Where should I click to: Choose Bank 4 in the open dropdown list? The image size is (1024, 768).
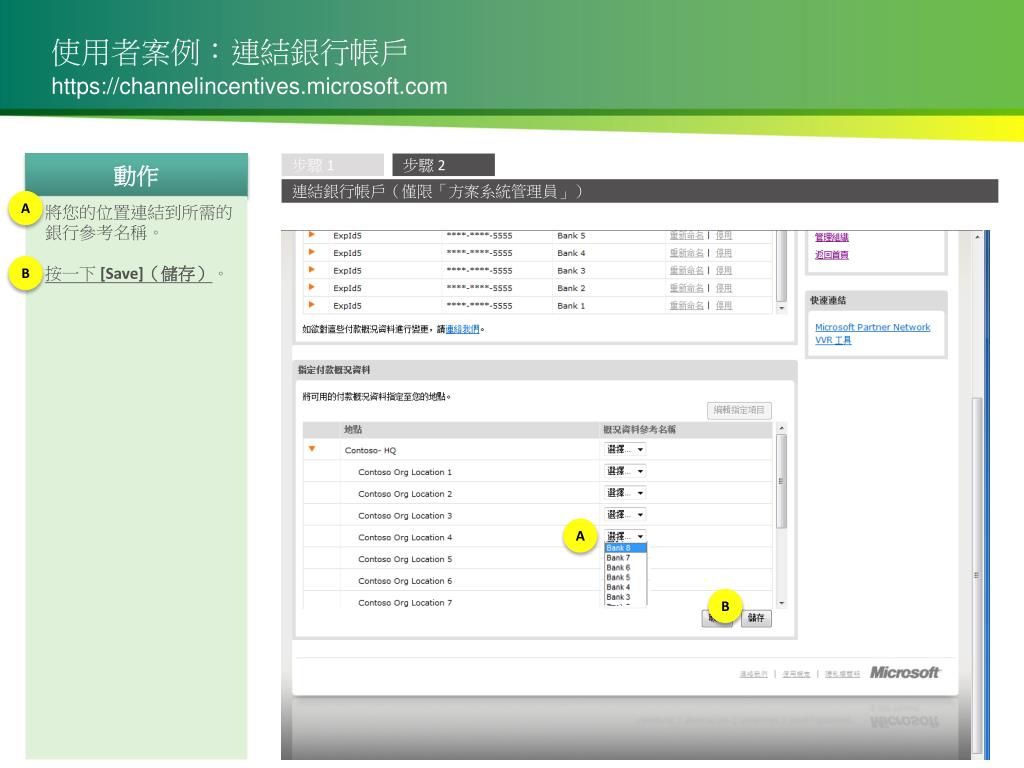click(x=626, y=587)
